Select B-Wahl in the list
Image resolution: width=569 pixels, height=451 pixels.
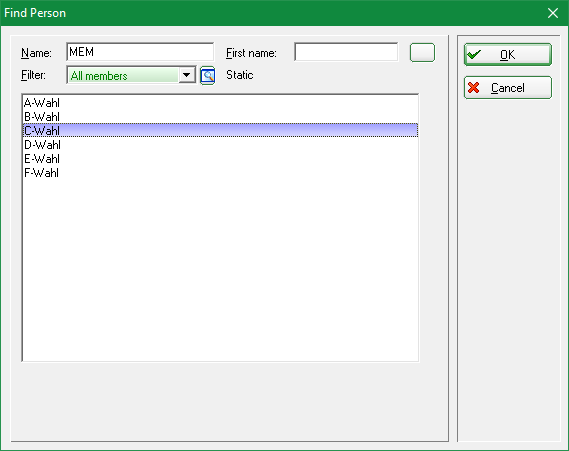click(x=220, y=116)
